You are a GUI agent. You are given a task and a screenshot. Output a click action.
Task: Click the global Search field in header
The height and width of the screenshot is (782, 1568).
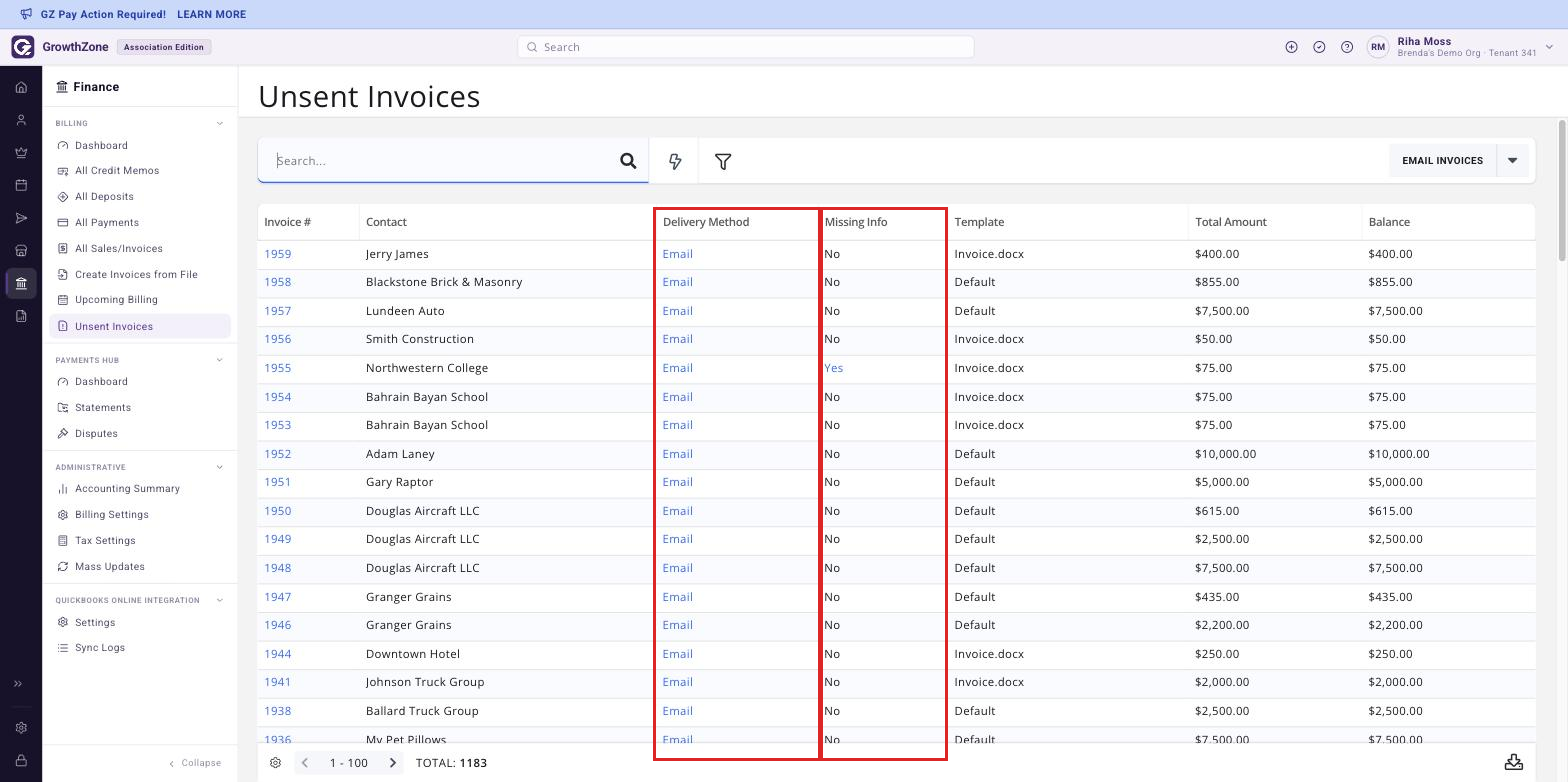pos(746,47)
